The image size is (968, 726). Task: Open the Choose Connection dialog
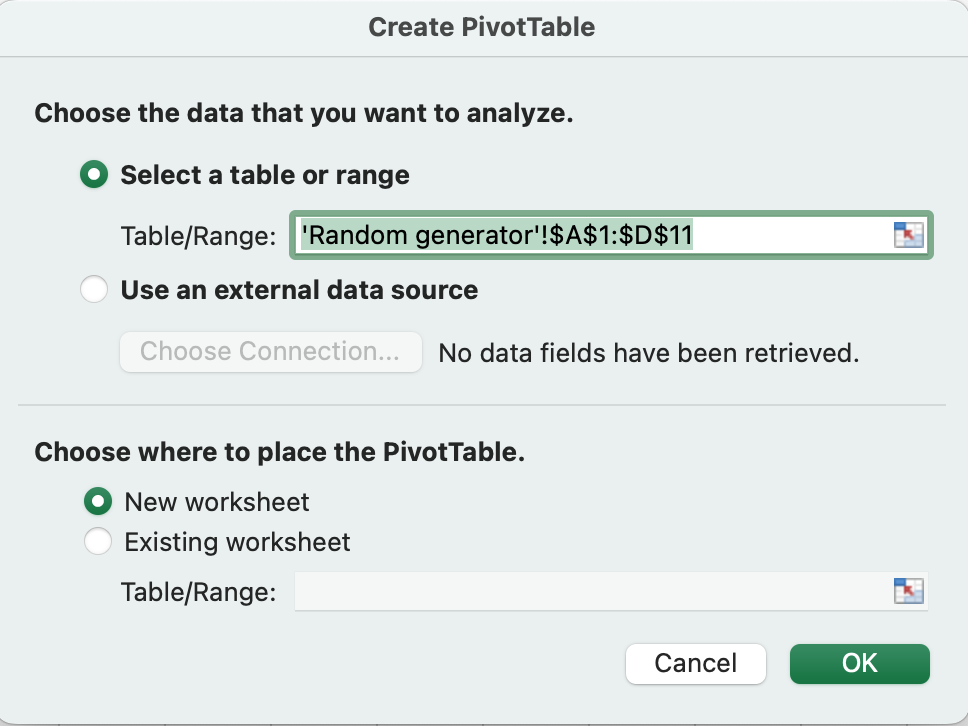(270, 352)
